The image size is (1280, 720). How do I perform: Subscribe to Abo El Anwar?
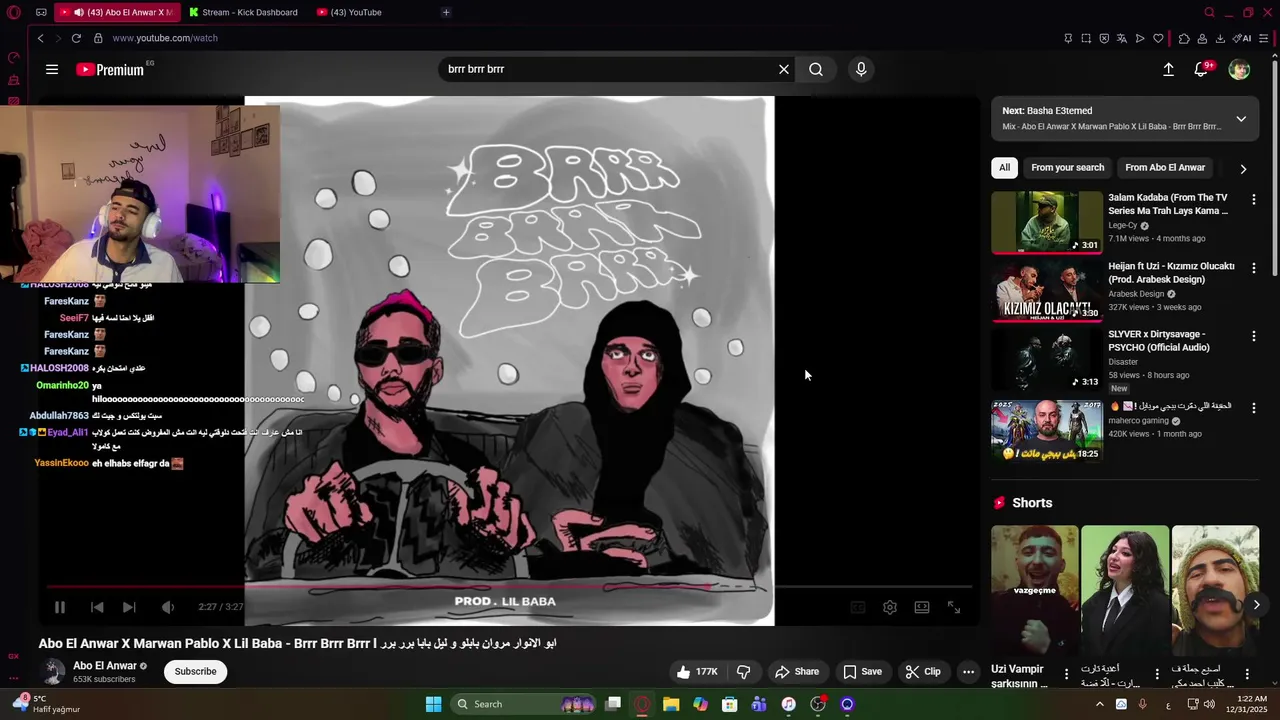click(195, 672)
